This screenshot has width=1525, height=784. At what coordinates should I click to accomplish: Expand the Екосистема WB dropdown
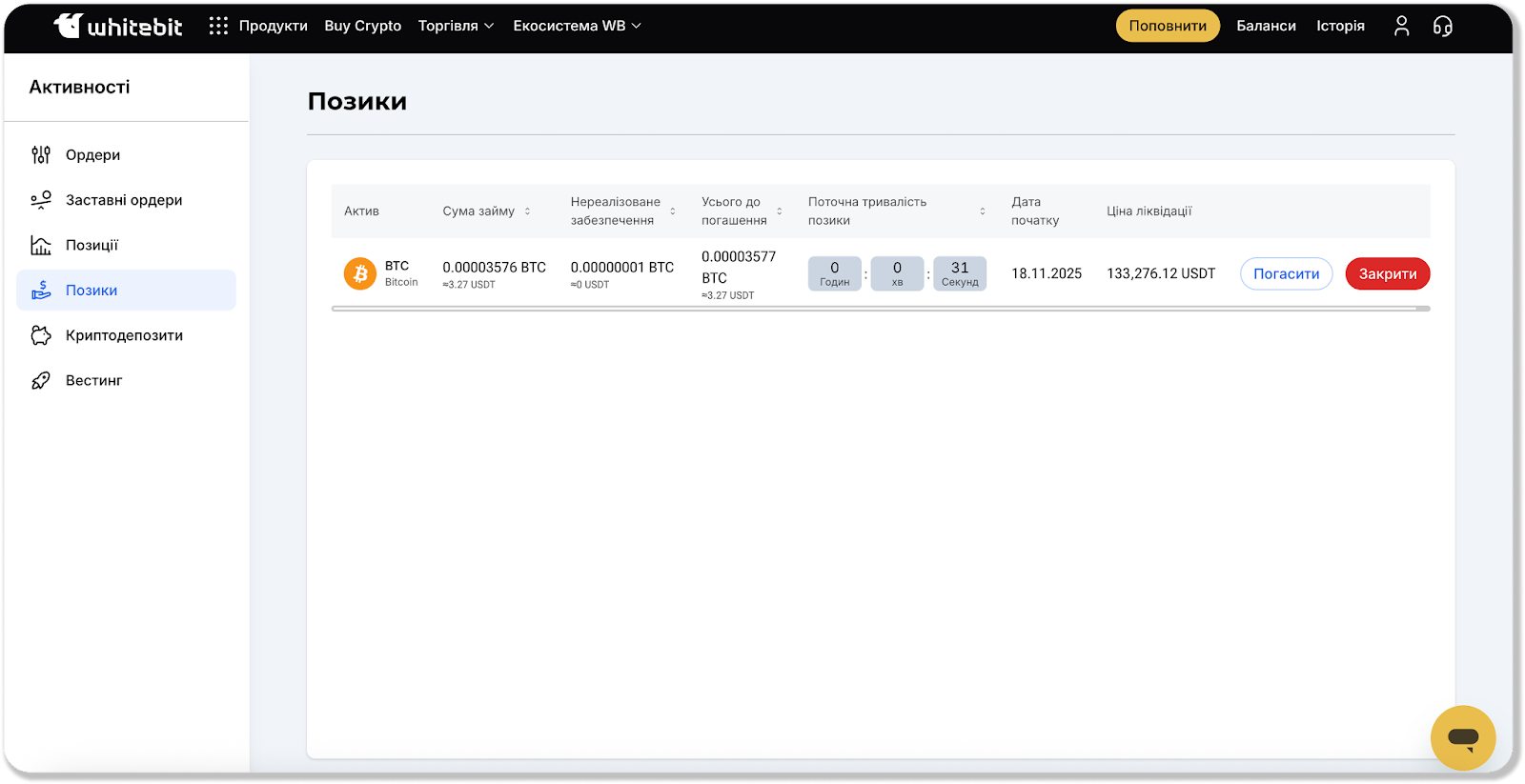pyautogui.click(x=577, y=26)
